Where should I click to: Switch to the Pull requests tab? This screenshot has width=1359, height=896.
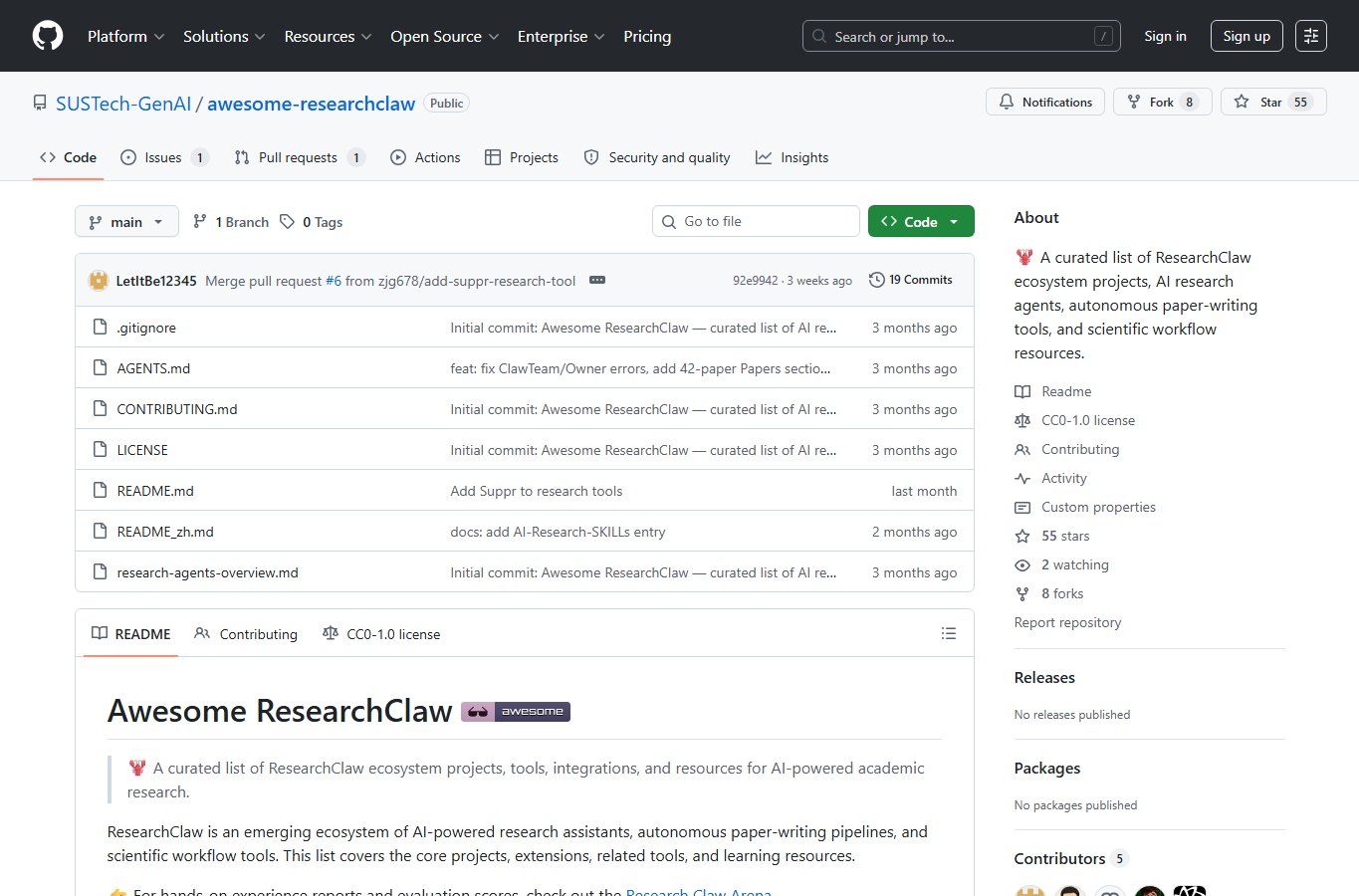[300, 157]
